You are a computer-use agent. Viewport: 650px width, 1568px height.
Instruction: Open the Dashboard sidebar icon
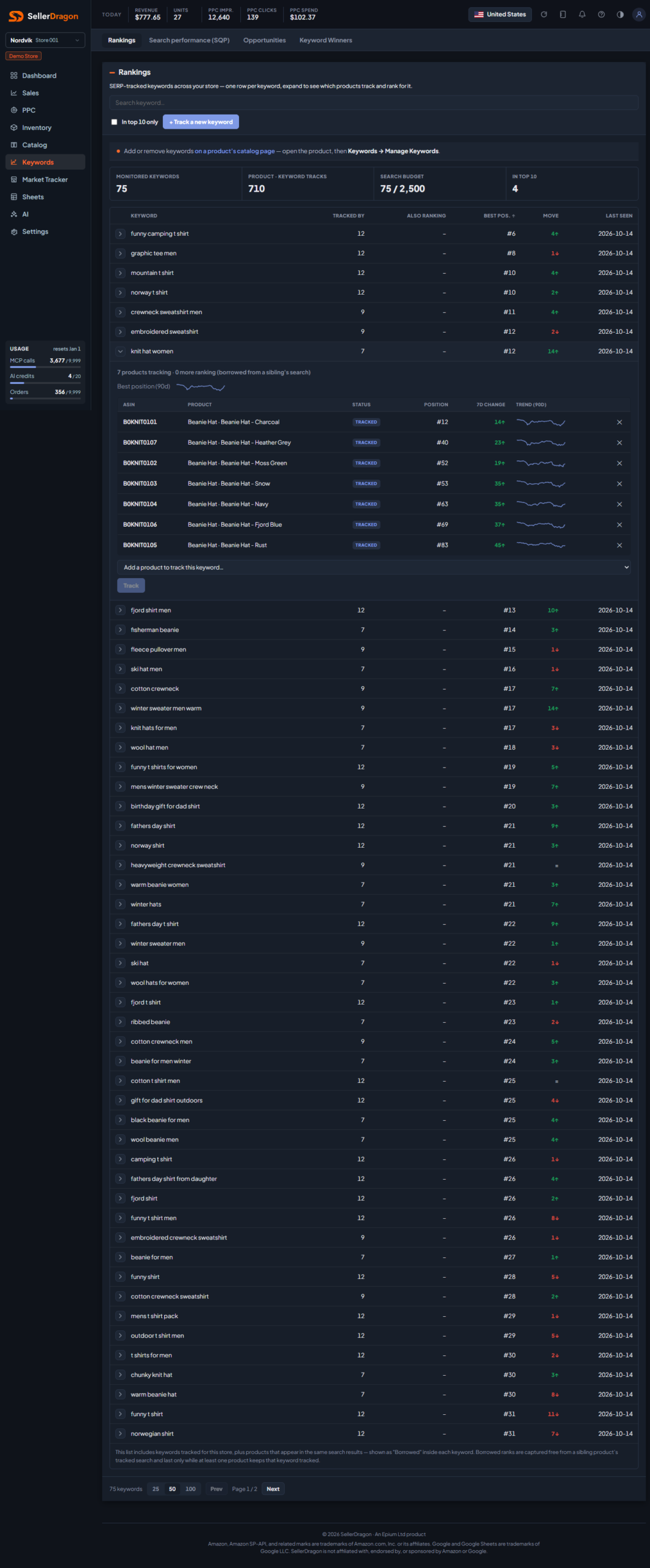coord(14,75)
